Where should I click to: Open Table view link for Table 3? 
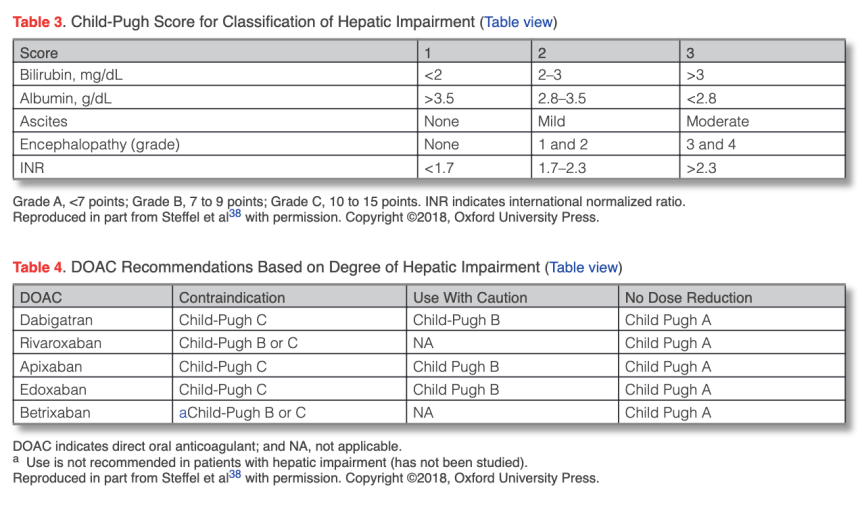tap(519, 22)
